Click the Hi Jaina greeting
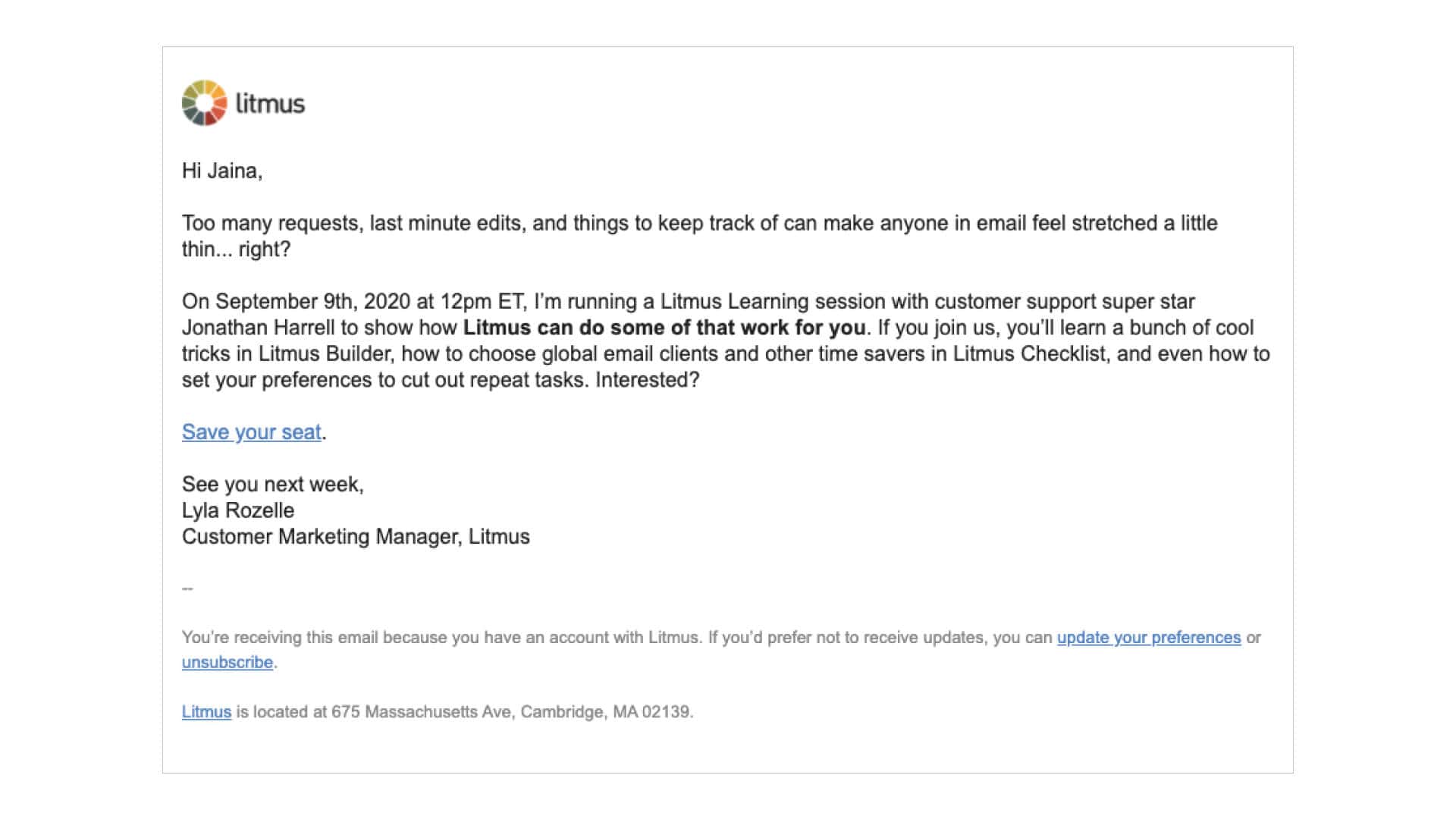 221,171
